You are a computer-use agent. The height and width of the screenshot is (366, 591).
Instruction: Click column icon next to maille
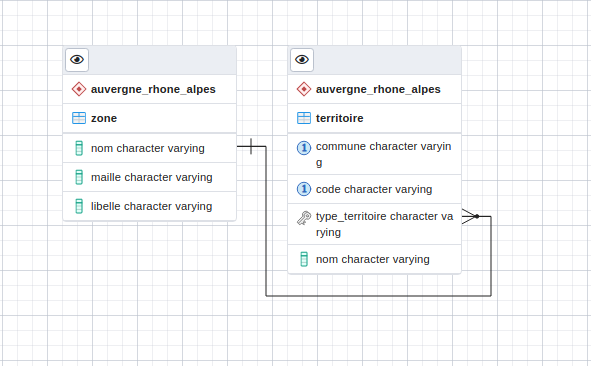(79, 177)
